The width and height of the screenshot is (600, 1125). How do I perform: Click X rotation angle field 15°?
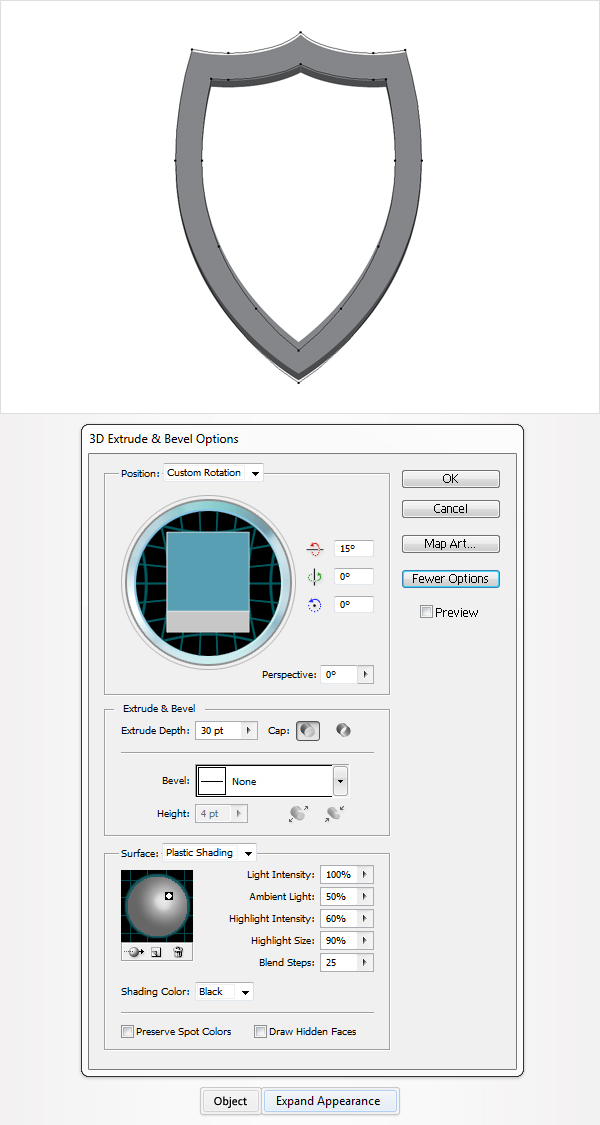[354, 549]
